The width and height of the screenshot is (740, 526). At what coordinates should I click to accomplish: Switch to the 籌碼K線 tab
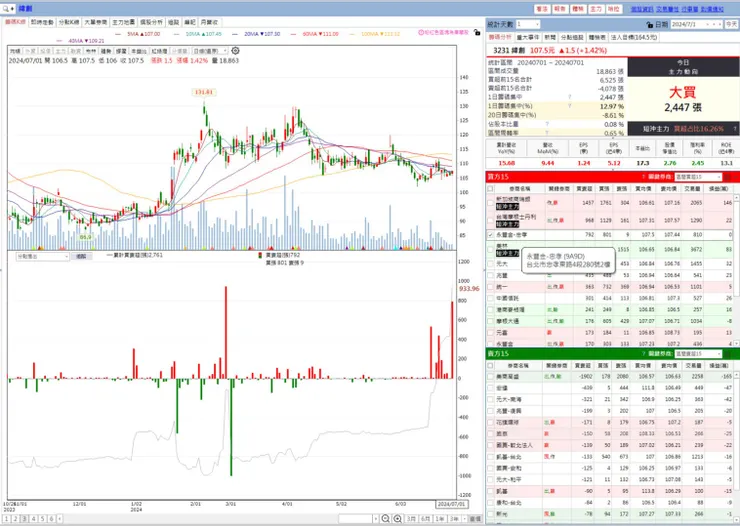[x=16, y=22]
